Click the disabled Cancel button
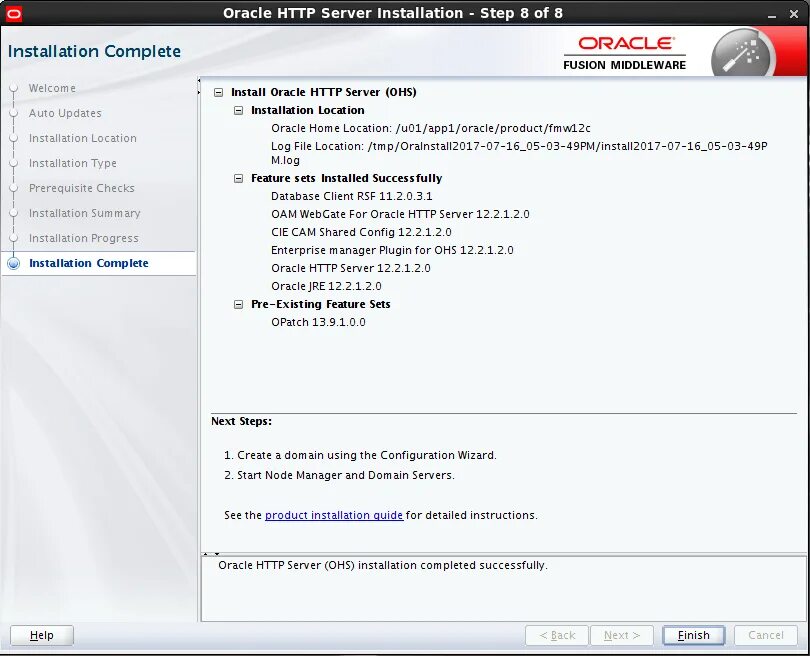 pyautogui.click(x=766, y=635)
